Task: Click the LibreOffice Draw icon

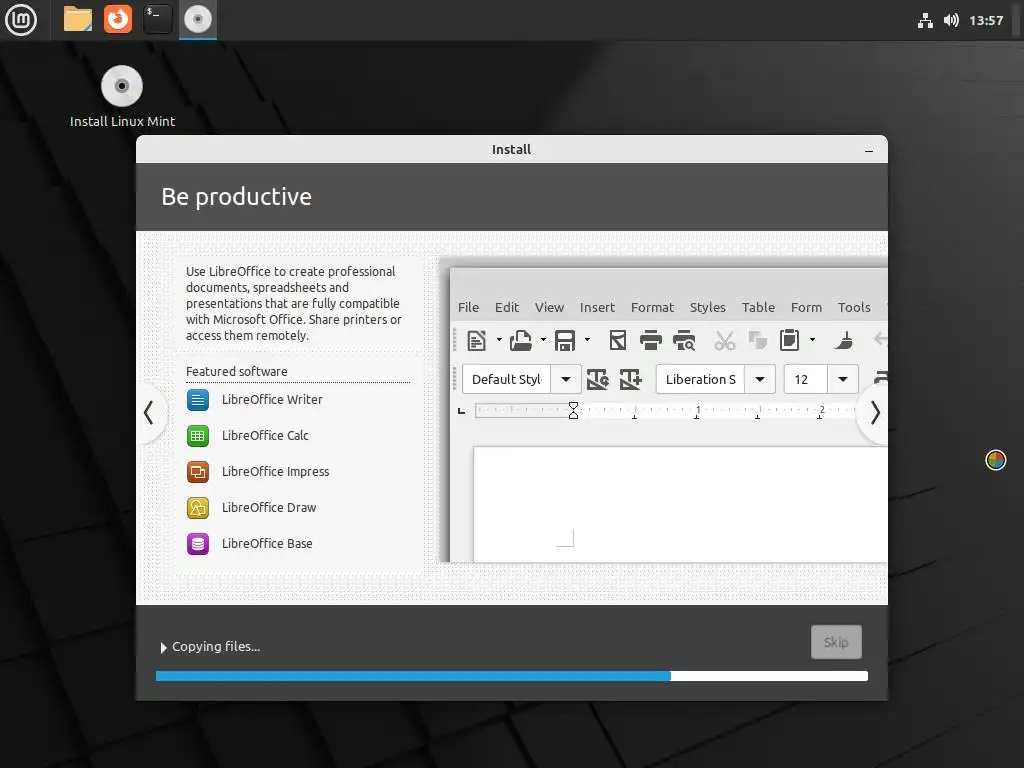Action: (x=198, y=507)
